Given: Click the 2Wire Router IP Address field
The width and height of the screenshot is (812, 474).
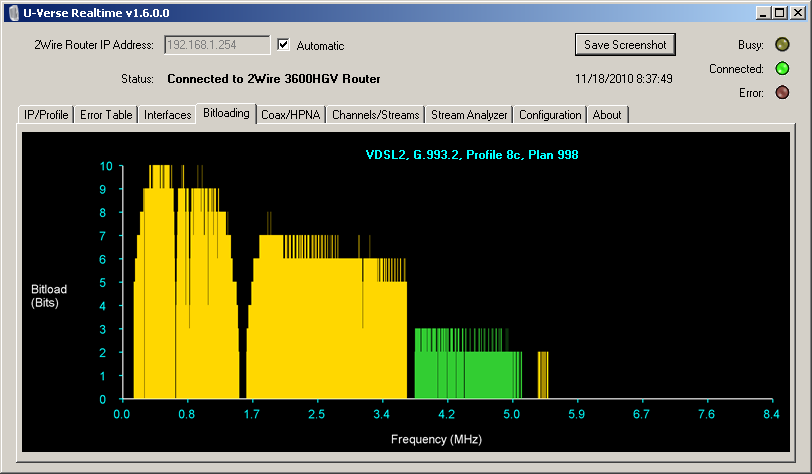Looking at the screenshot, I should (215, 45).
